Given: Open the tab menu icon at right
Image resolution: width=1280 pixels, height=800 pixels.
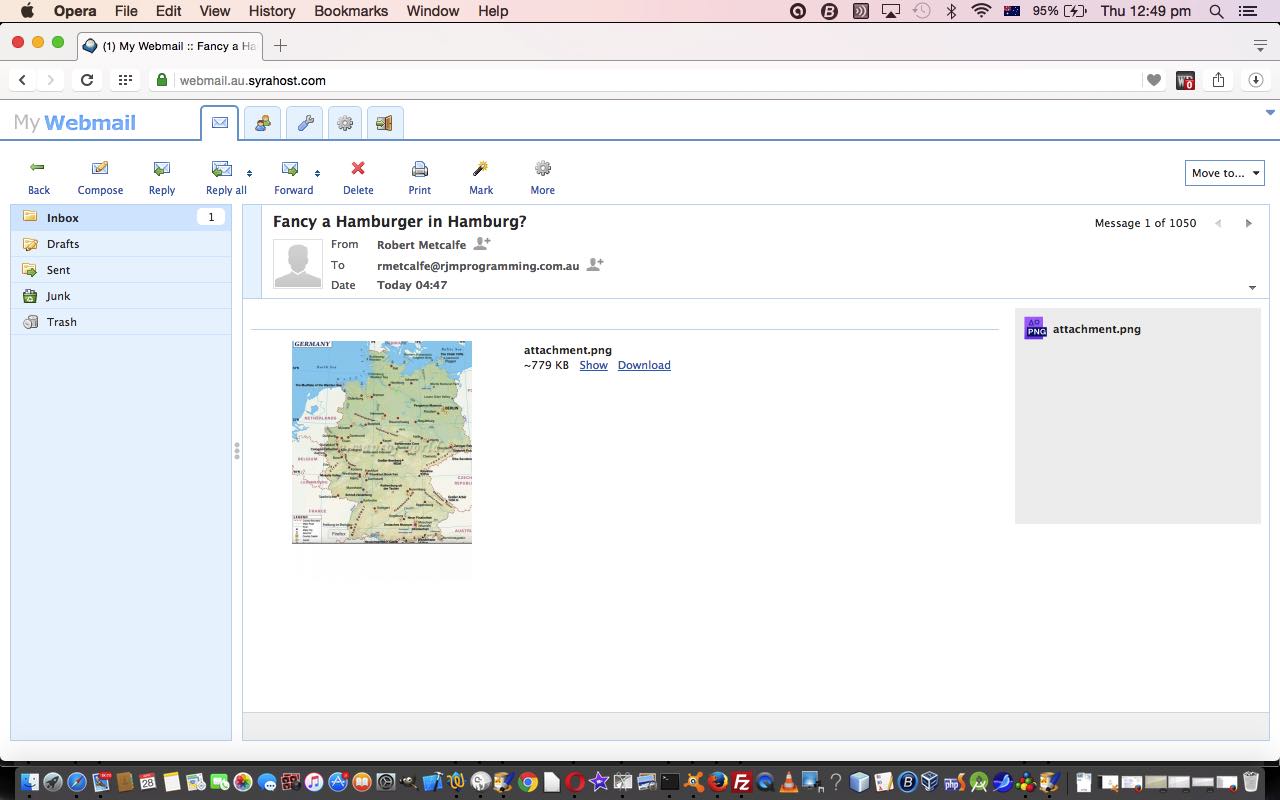Looking at the screenshot, I should point(1260,45).
